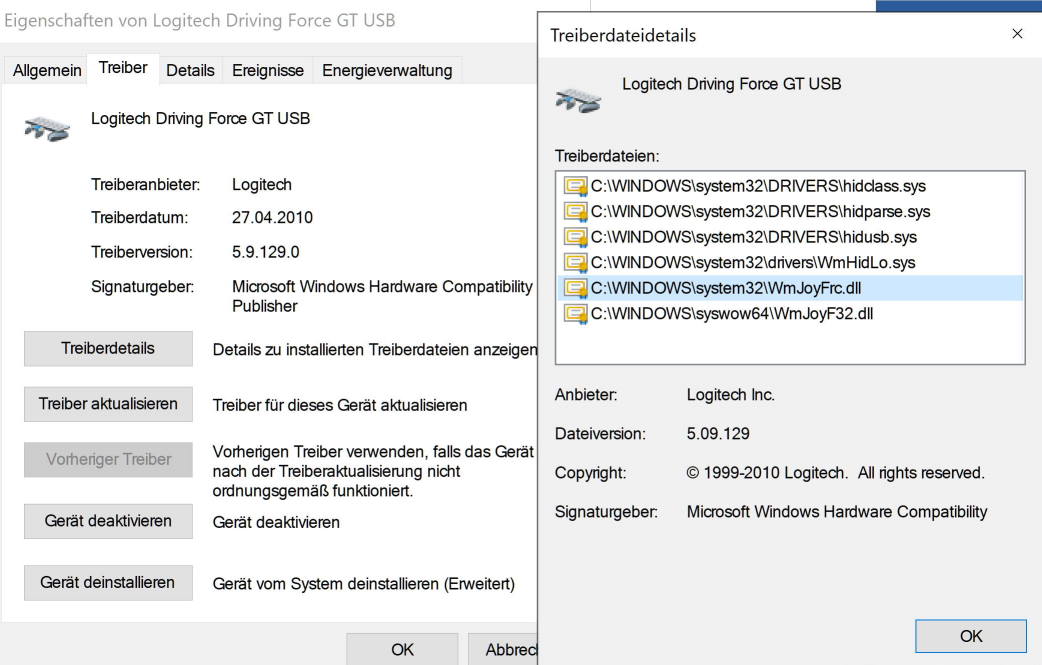Image resolution: width=1042 pixels, height=665 pixels.
Task: Click the Treiberdateien: label above the list
Action: tap(607, 156)
